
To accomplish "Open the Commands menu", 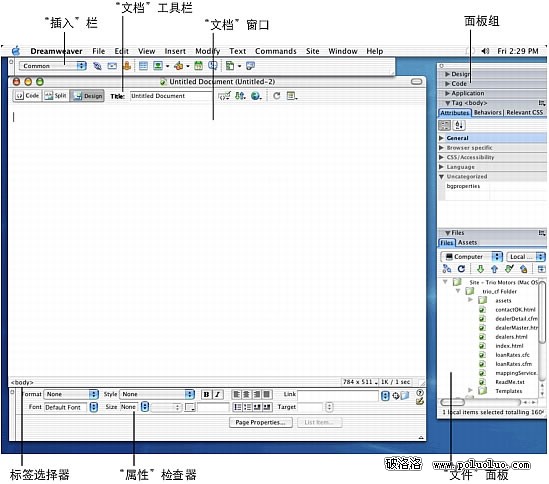I will 276,51.
